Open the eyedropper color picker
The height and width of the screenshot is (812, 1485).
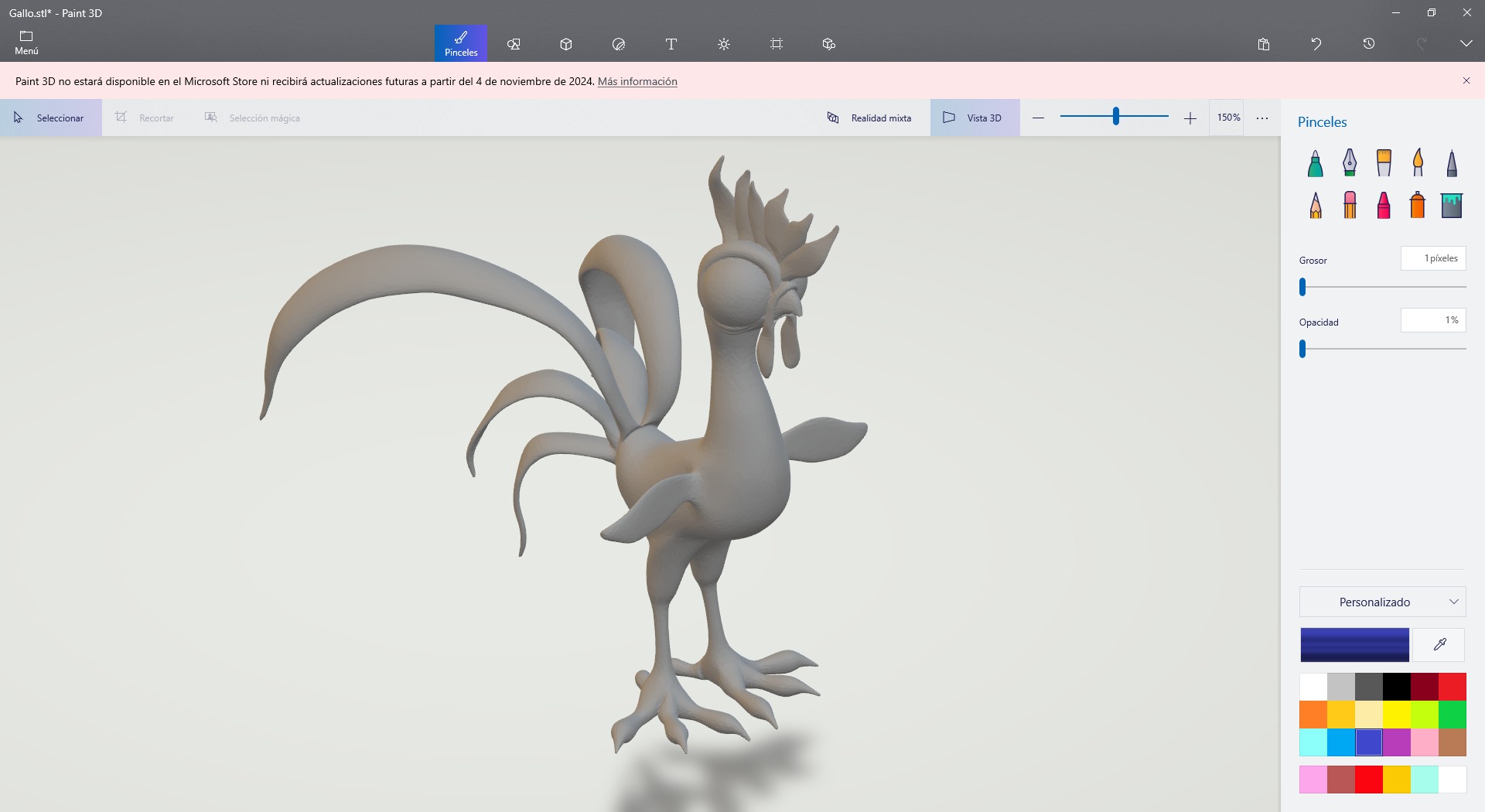pyautogui.click(x=1439, y=645)
